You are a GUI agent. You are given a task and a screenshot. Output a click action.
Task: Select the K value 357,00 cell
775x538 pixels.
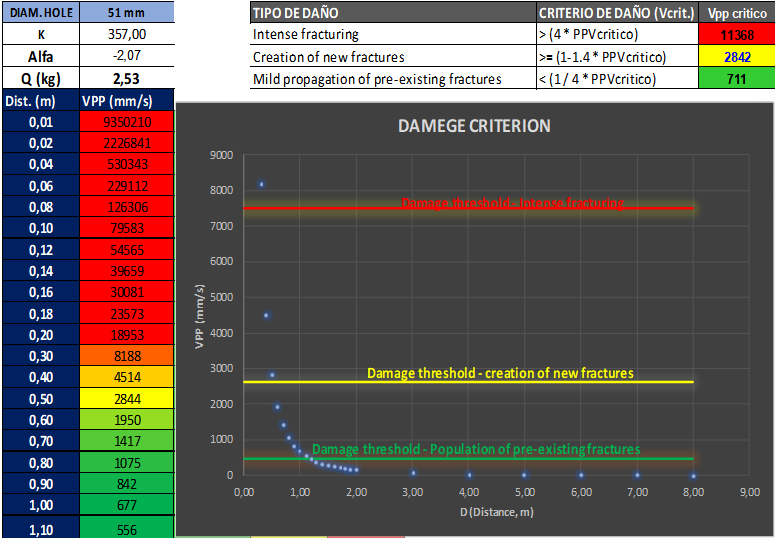point(127,34)
